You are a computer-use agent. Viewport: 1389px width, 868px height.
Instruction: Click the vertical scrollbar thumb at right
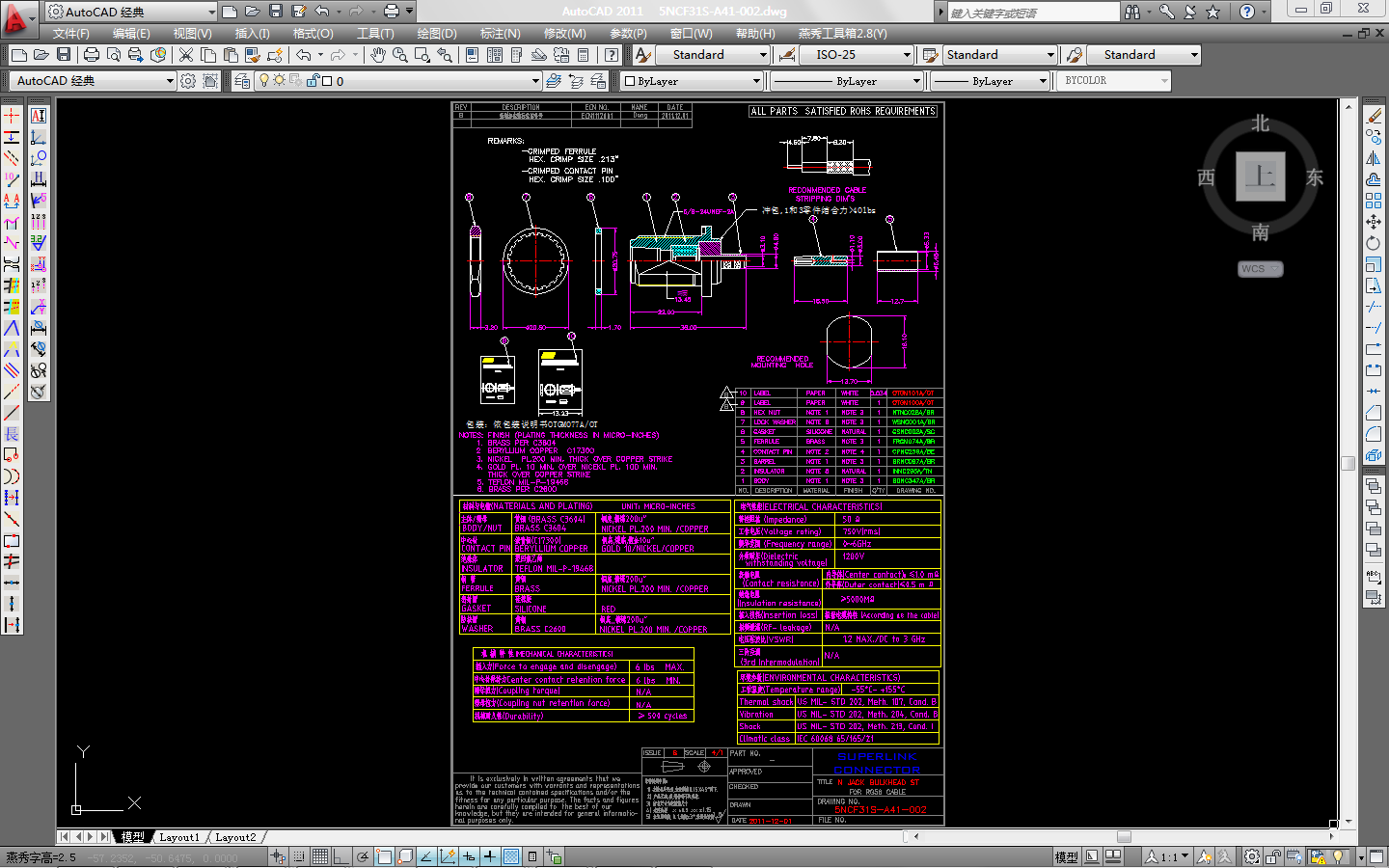pos(1348,463)
